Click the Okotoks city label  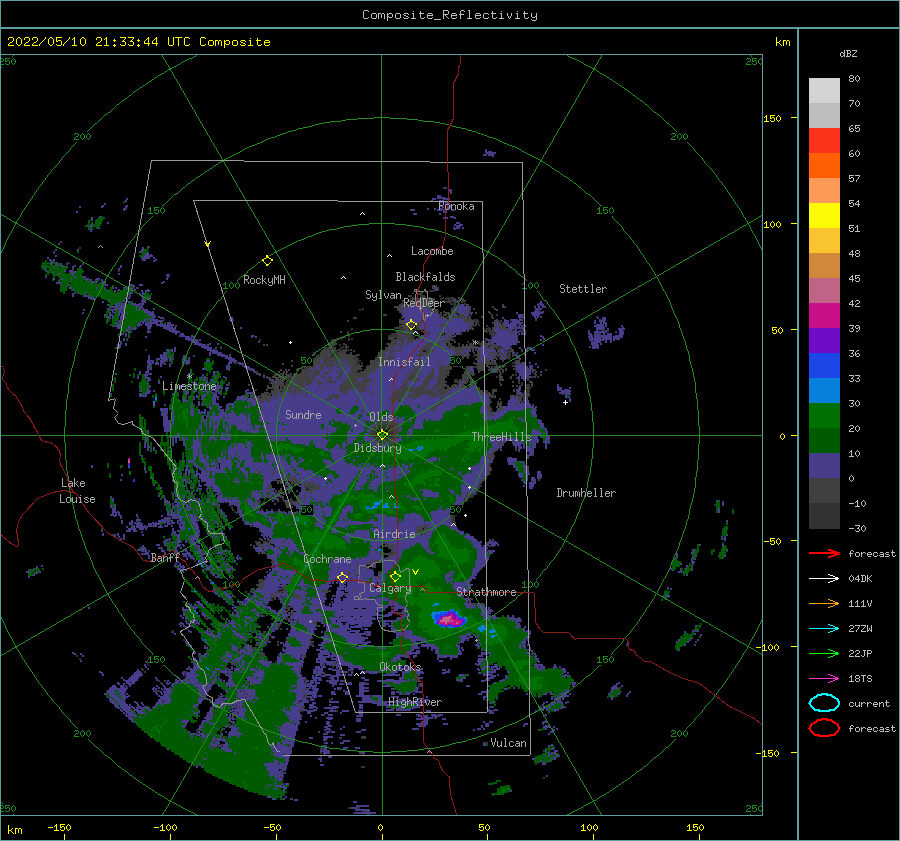pos(401,667)
